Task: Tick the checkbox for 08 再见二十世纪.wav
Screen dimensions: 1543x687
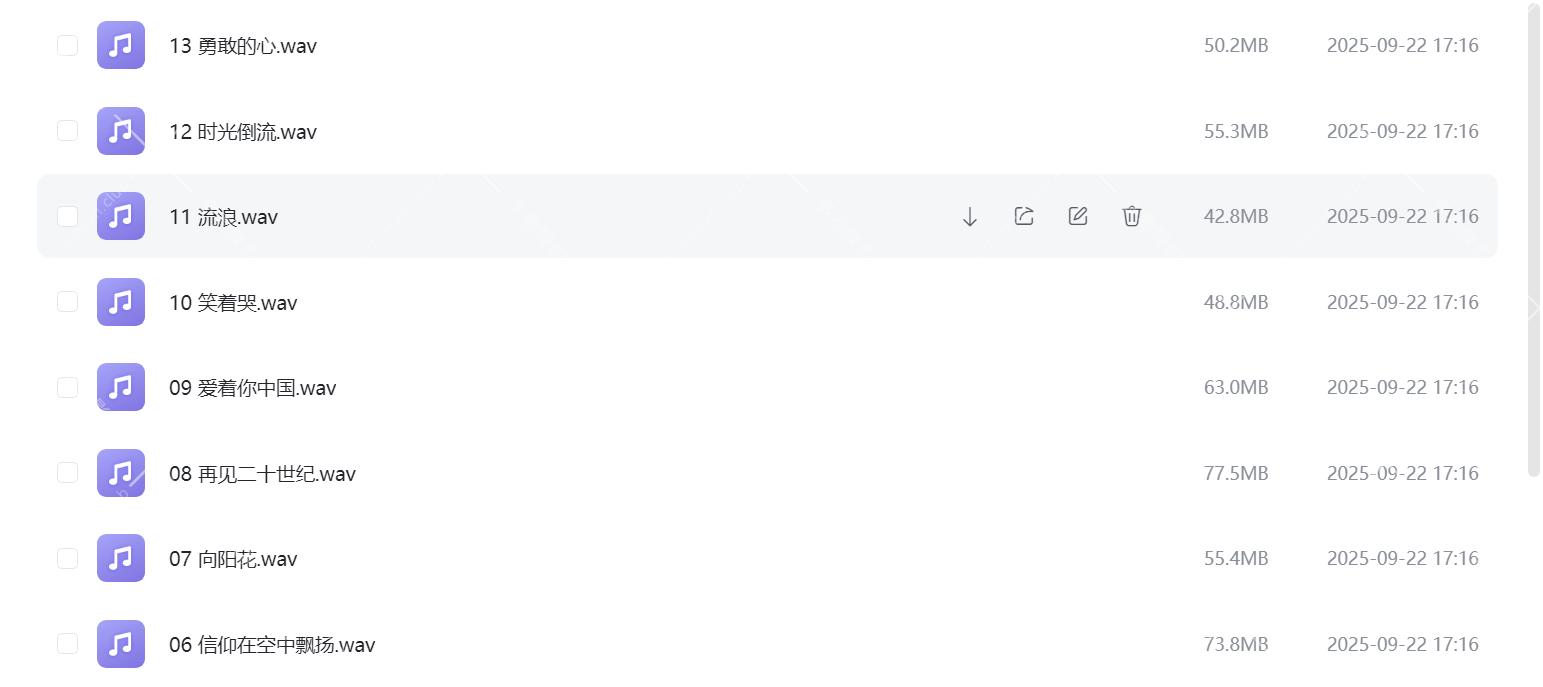Action: point(67,472)
